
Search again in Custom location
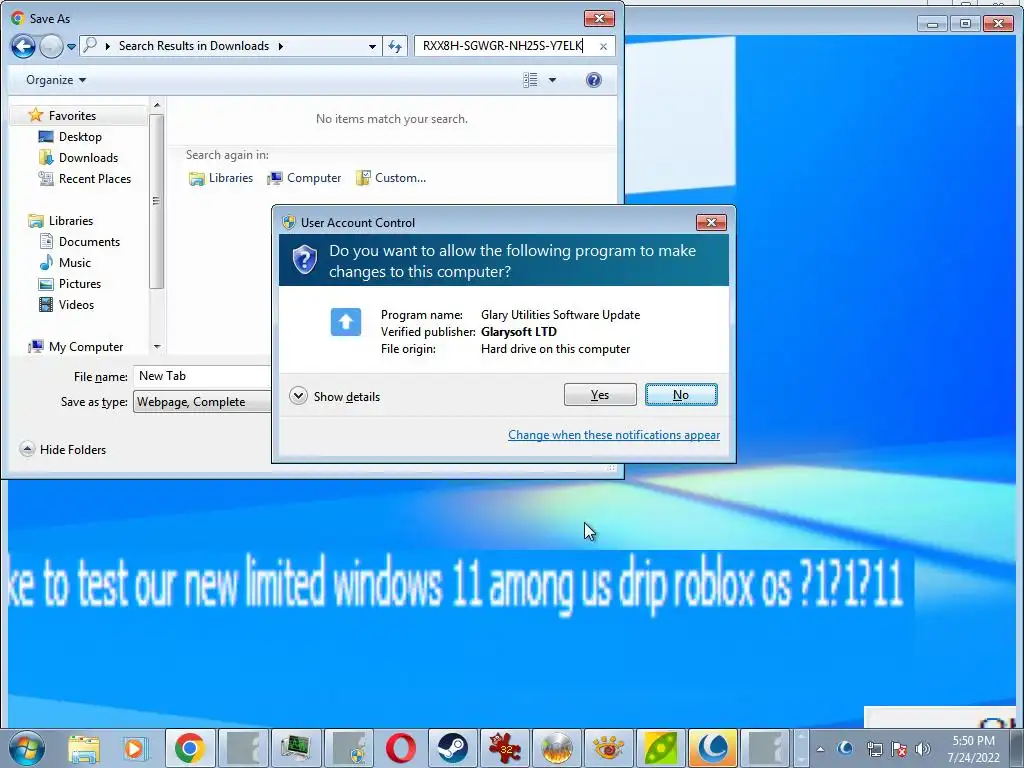coord(391,178)
